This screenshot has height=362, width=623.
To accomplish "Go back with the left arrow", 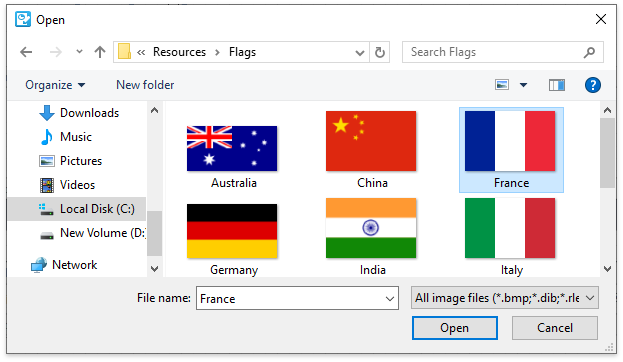I will click(x=26, y=52).
